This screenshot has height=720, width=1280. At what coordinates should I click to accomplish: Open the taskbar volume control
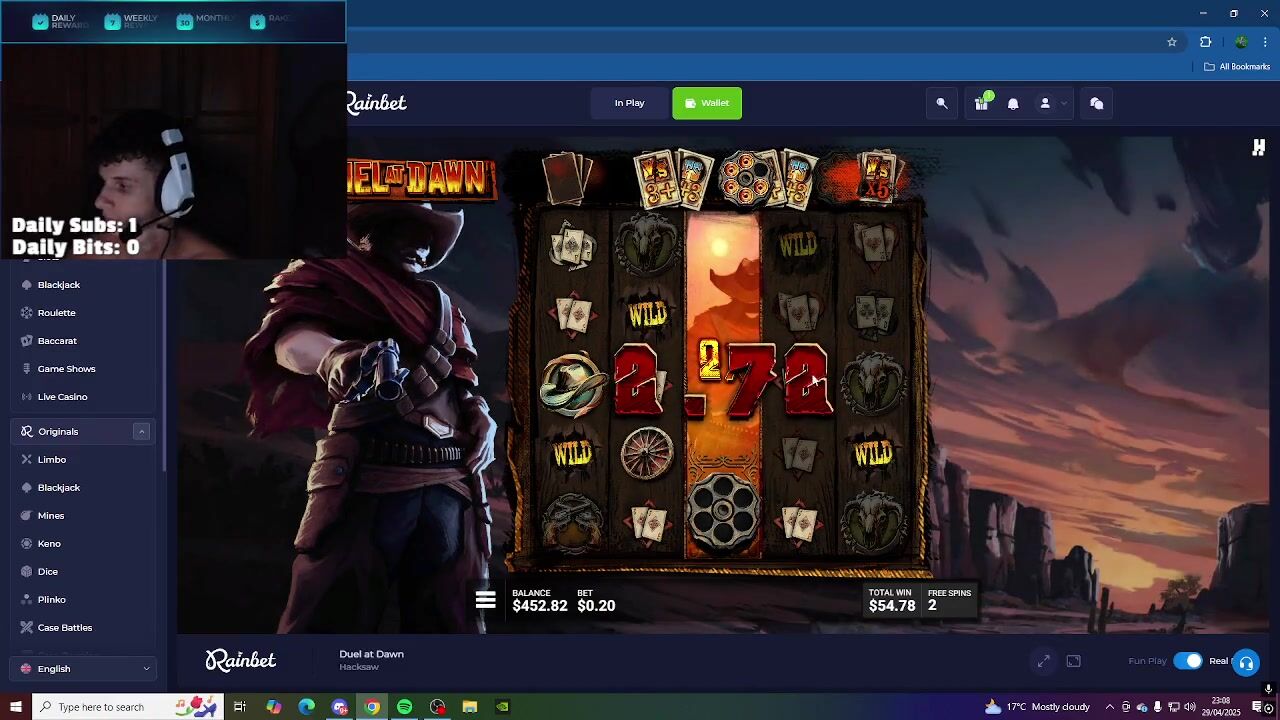pos(1190,707)
